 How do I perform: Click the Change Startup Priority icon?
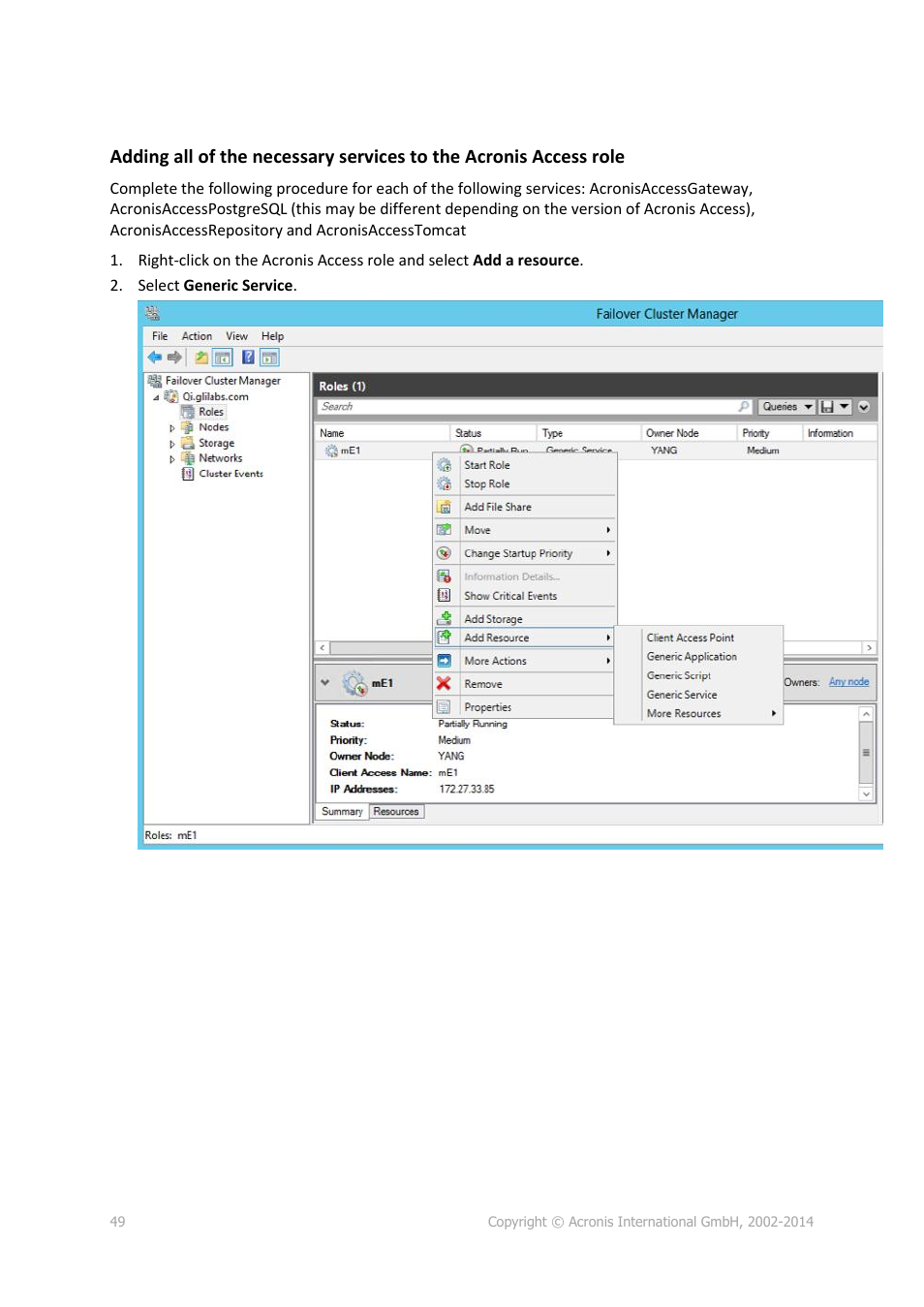444,553
